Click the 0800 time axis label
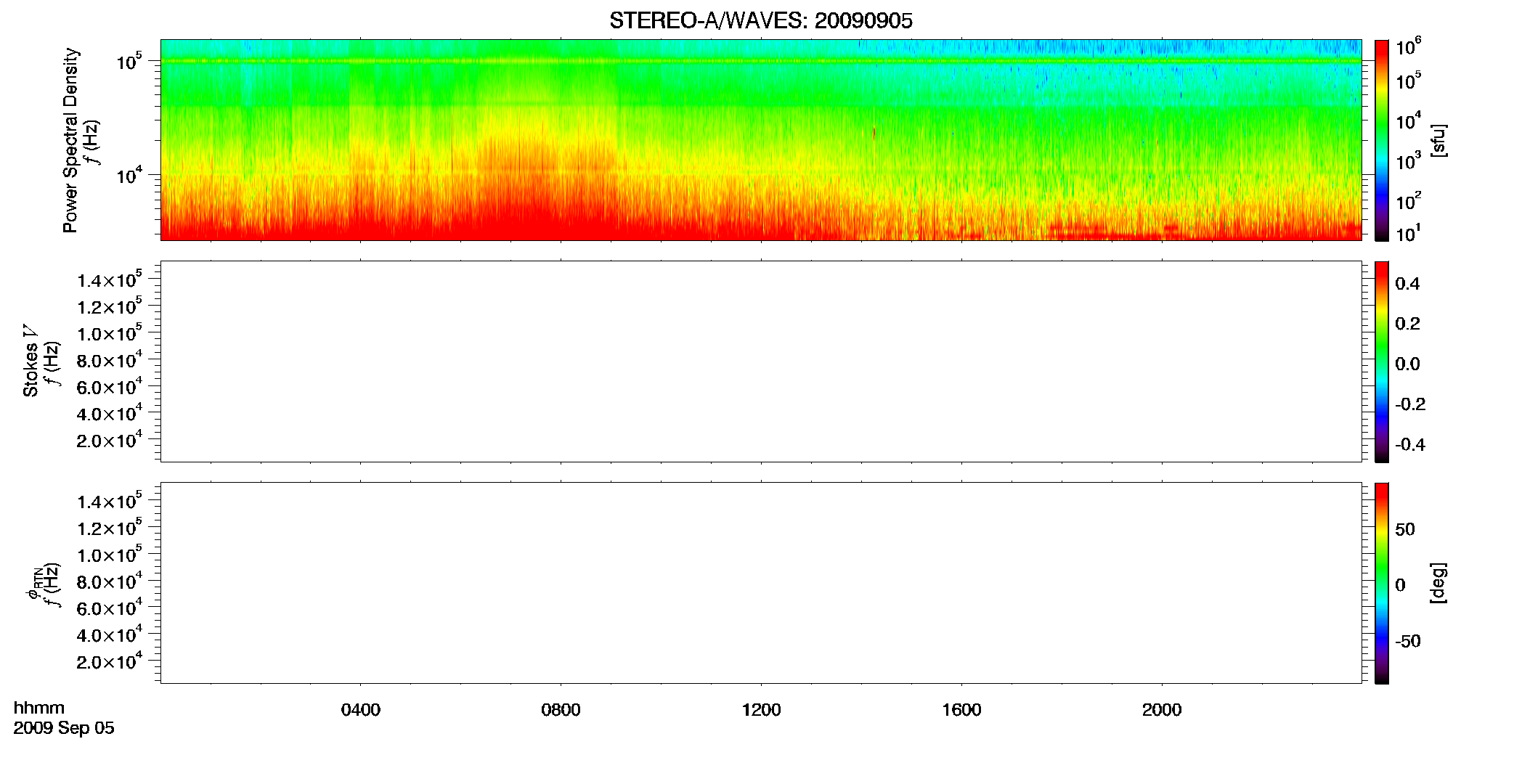This screenshot has width=1522, height=784. [x=561, y=710]
